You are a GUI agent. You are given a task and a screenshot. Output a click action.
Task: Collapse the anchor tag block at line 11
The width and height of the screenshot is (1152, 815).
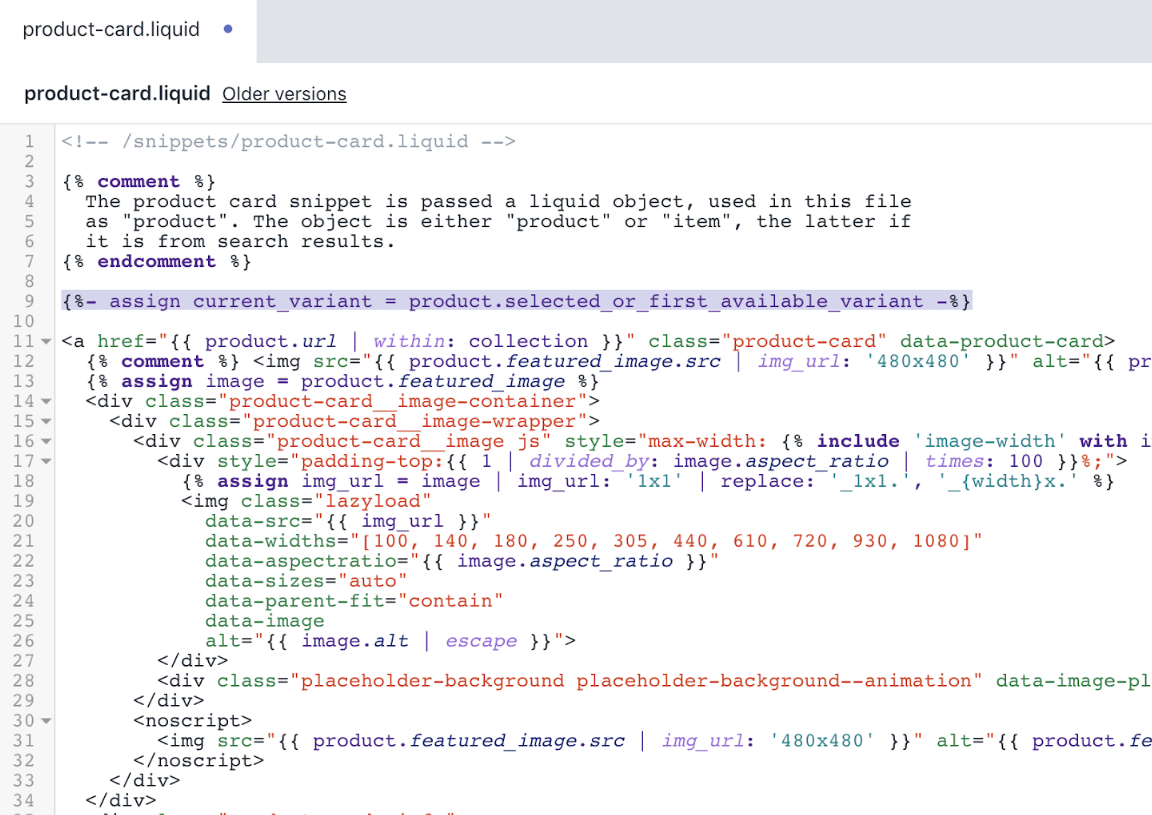click(46, 342)
